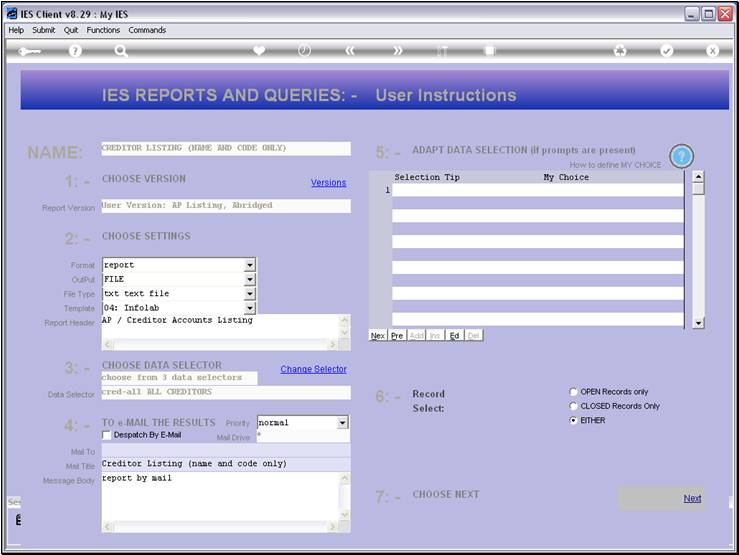Click the 'My Choice' column header
The width and height of the screenshot is (739, 555).
(x=566, y=177)
